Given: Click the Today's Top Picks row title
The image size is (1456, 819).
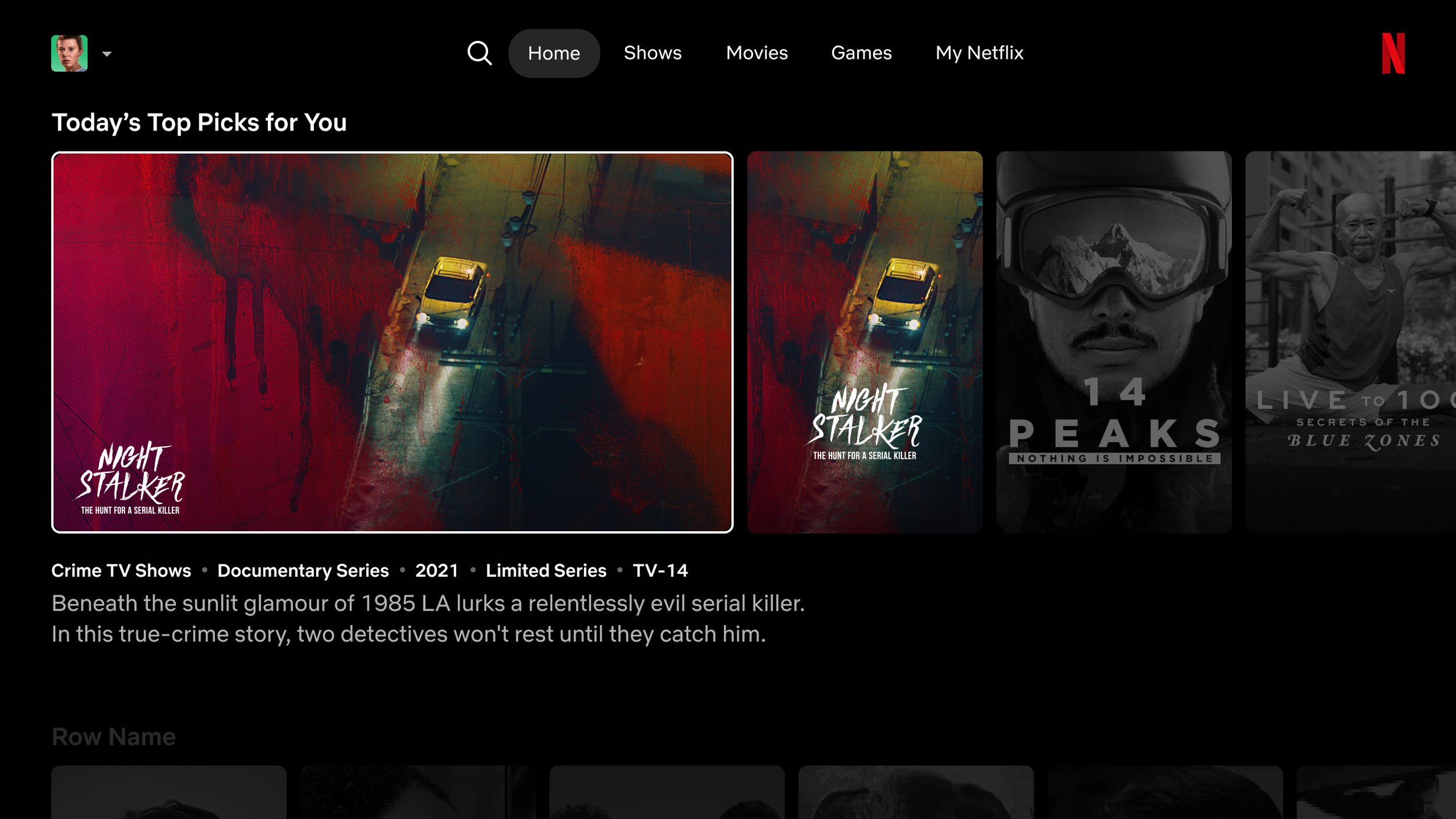Looking at the screenshot, I should pyautogui.click(x=199, y=123).
